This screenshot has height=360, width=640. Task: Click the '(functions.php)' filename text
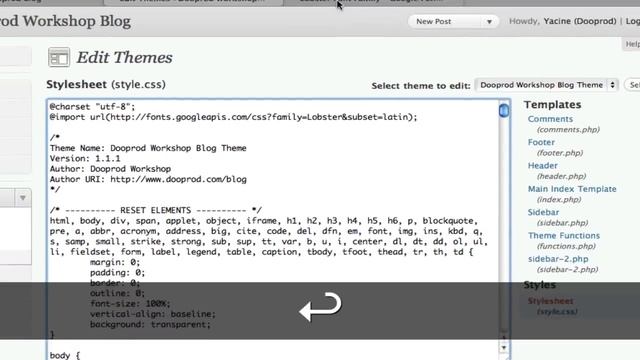coord(566,246)
